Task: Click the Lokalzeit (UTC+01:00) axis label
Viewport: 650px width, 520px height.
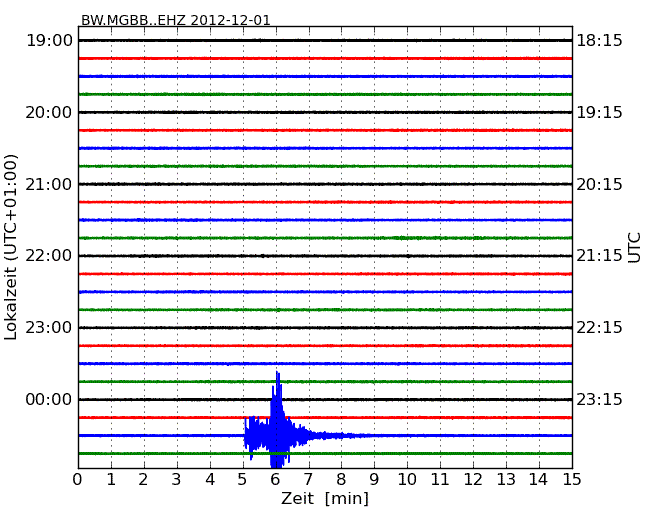Action: (11, 247)
